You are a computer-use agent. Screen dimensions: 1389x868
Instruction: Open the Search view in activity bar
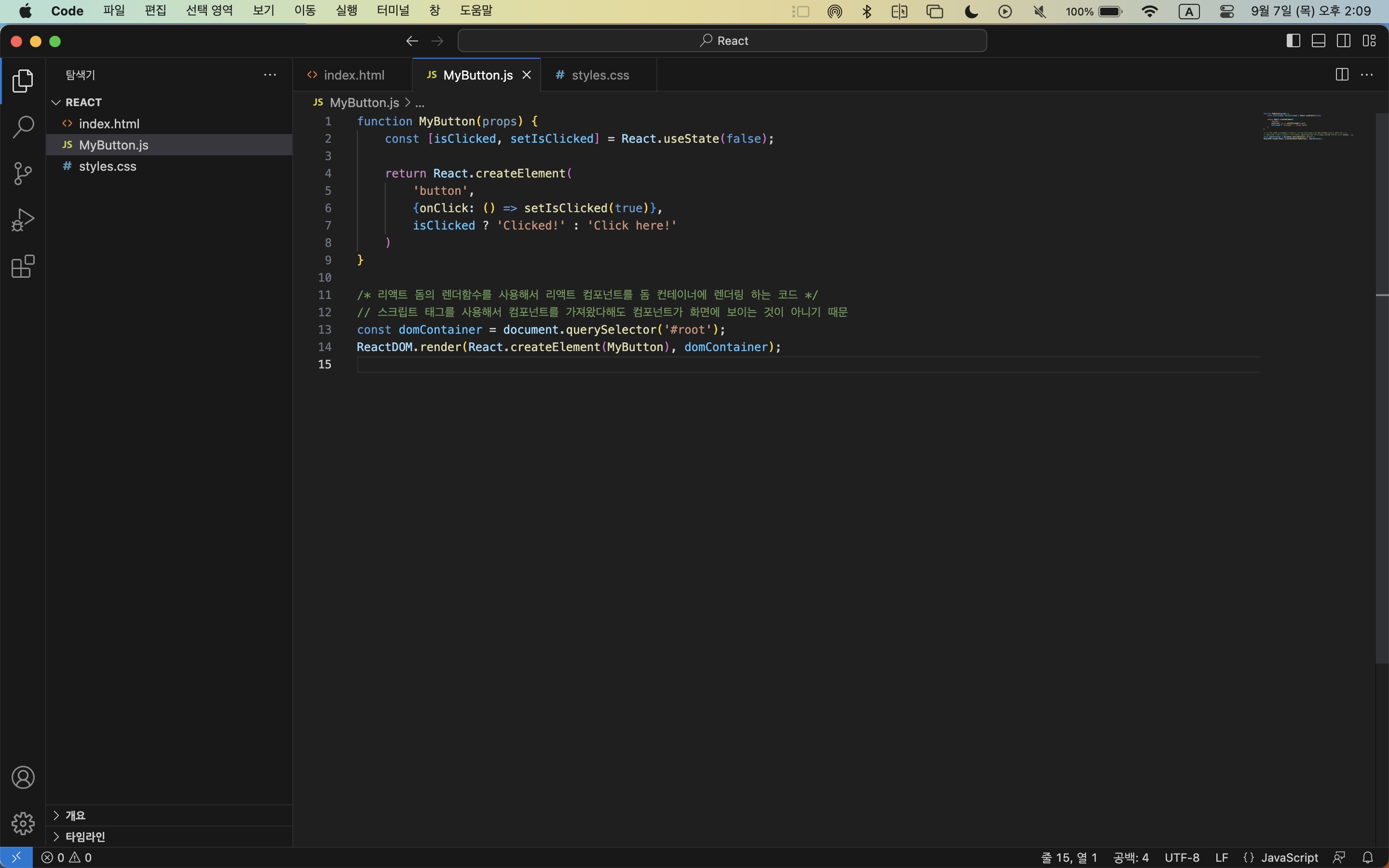[x=23, y=127]
